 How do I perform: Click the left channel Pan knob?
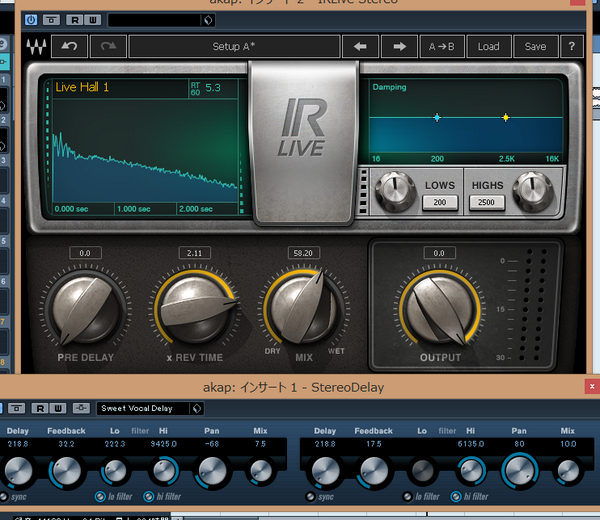pos(212,471)
